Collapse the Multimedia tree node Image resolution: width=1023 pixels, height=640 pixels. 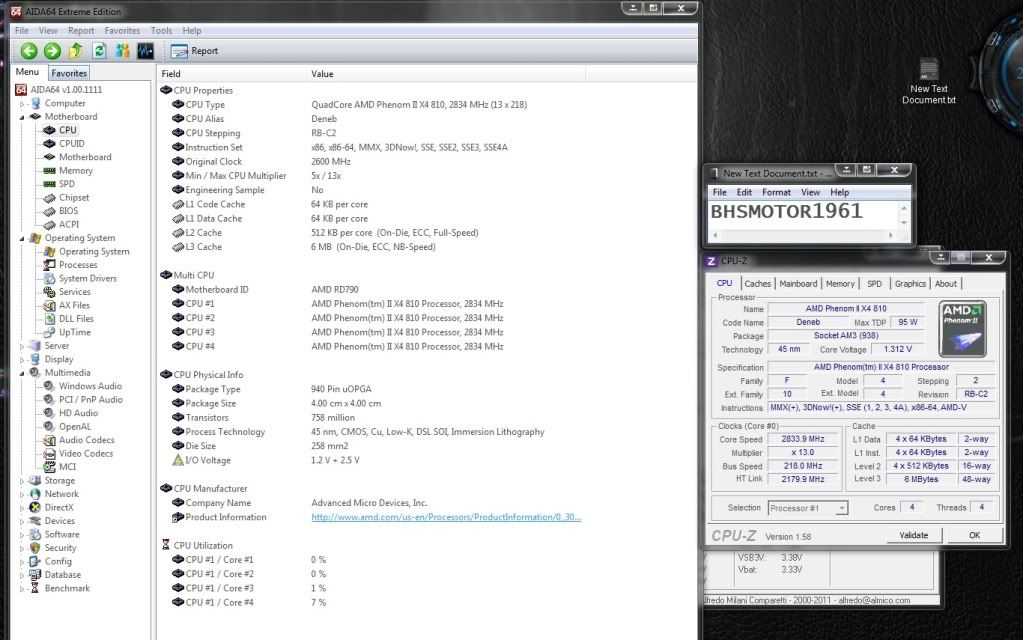click(x=22, y=373)
